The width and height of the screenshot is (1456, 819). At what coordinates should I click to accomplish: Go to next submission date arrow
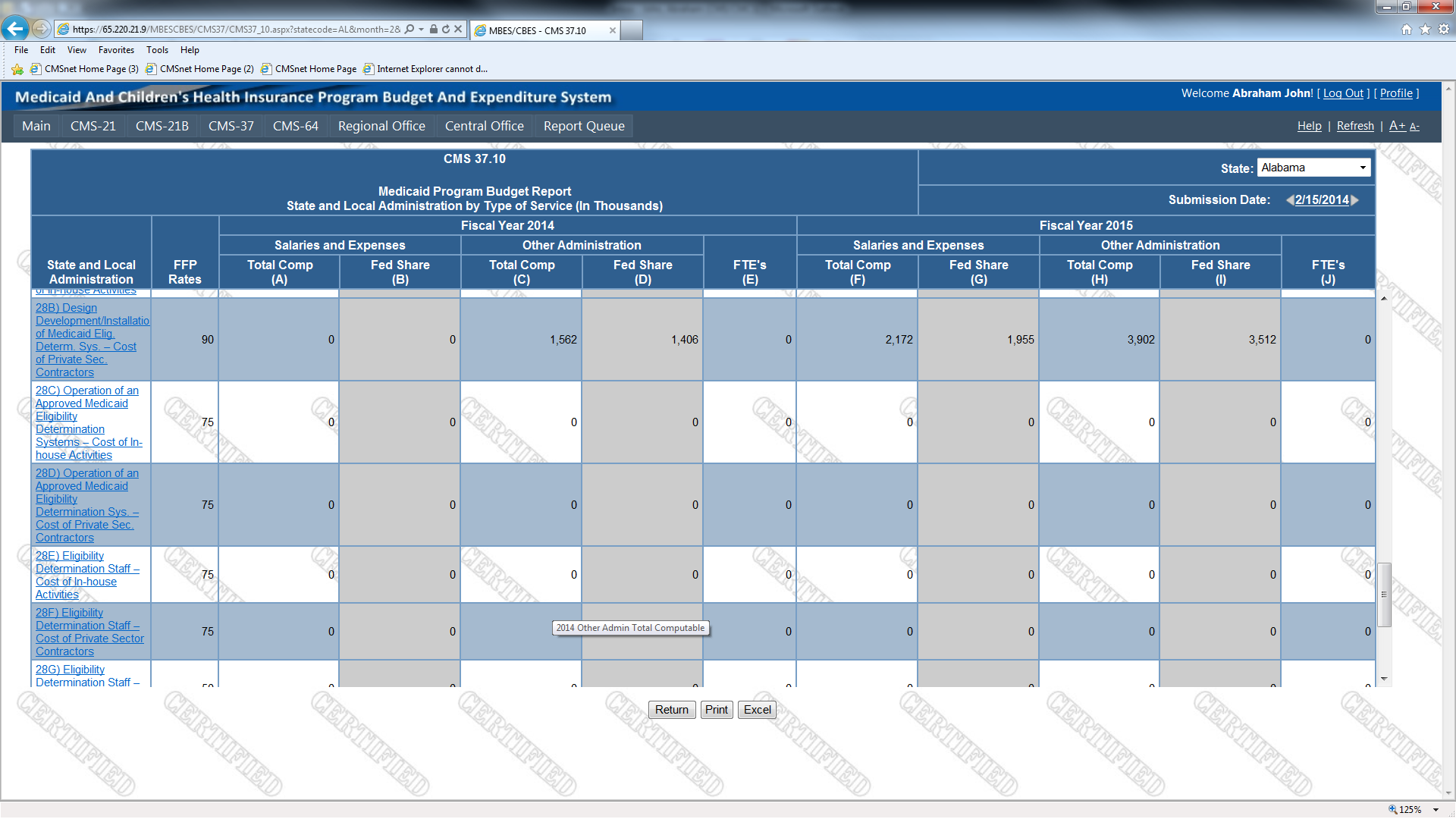1355,200
